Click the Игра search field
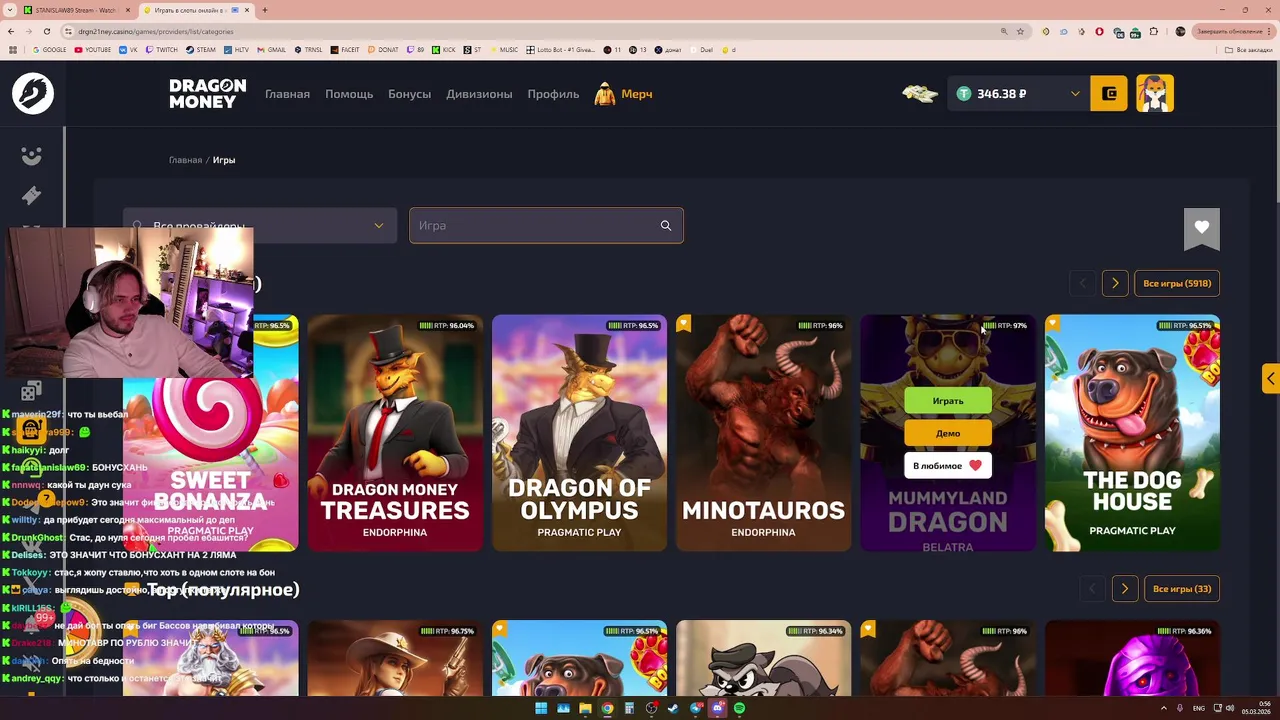 coord(546,226)
